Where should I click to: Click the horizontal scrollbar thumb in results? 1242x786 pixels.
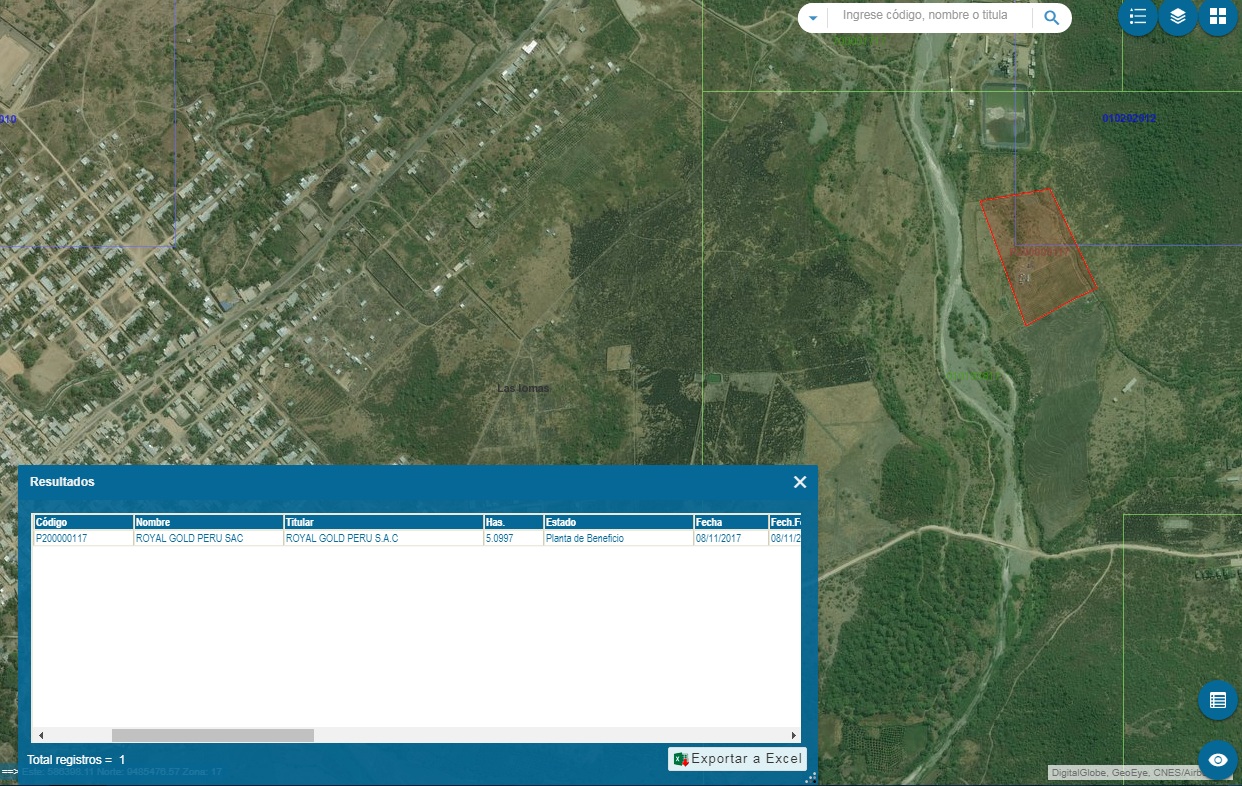[x=212, y=735]
